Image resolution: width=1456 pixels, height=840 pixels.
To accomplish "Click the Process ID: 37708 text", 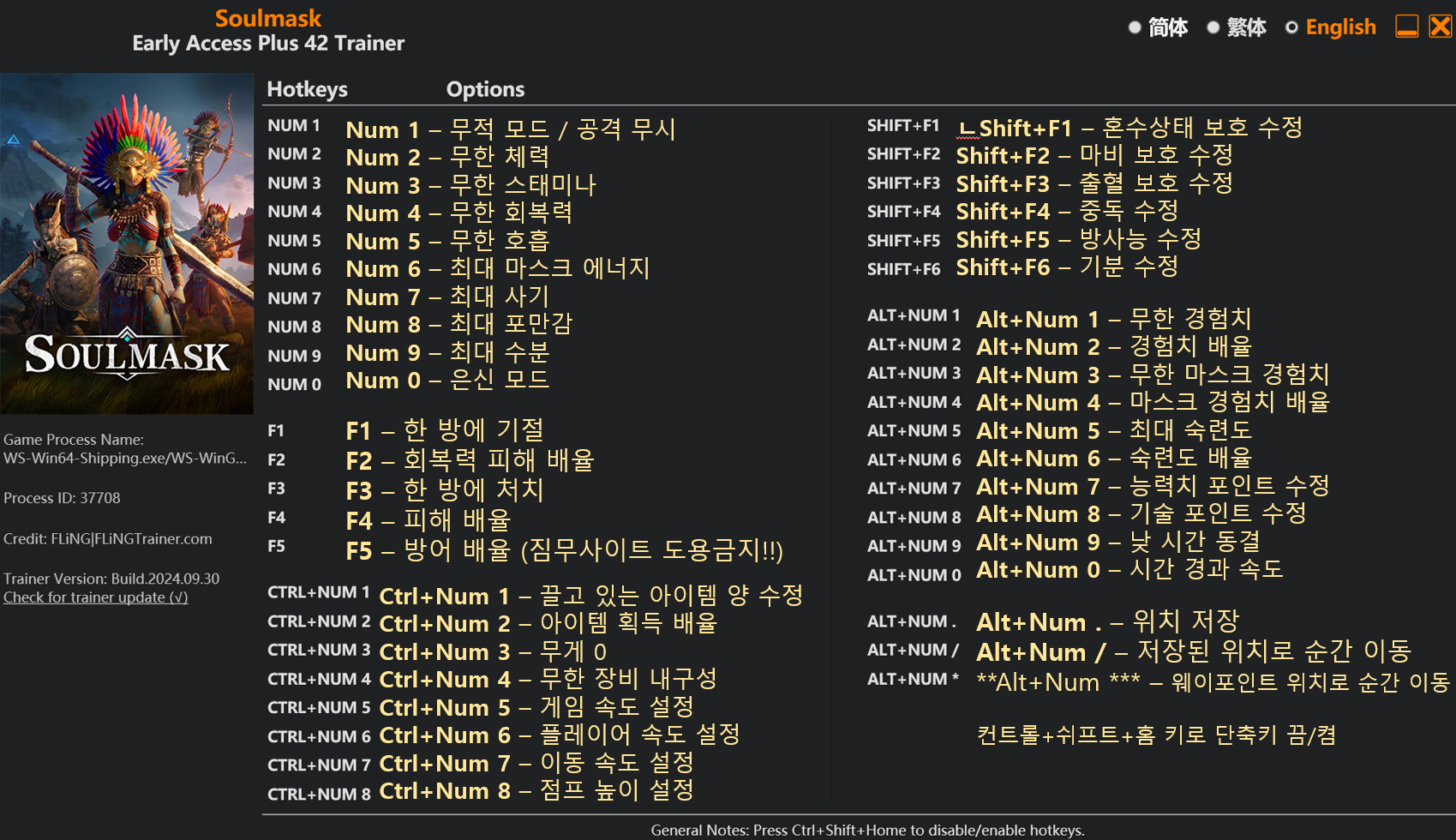I will [x=62, y=498].
